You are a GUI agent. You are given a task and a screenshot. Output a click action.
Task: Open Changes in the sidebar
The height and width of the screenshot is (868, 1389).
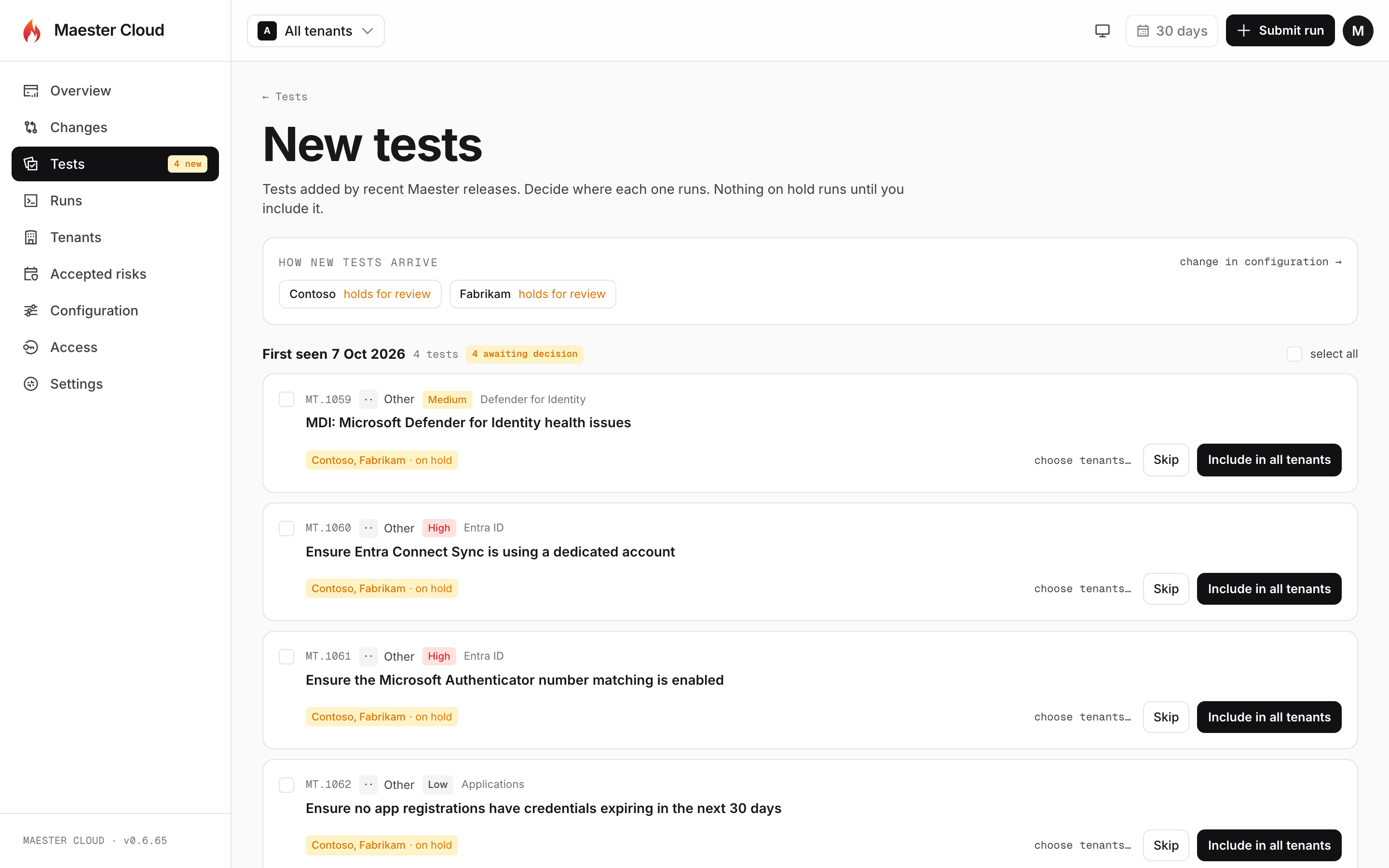[x=115, y=127]
